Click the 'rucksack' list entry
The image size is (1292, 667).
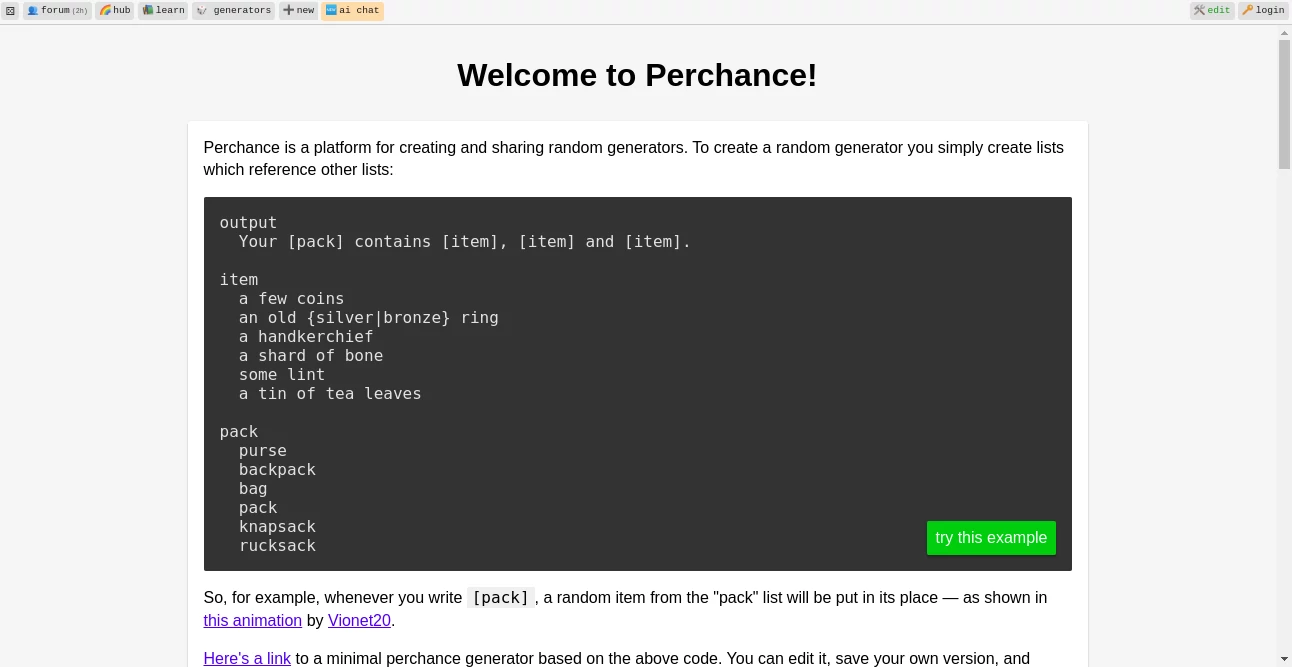[277, 545]
